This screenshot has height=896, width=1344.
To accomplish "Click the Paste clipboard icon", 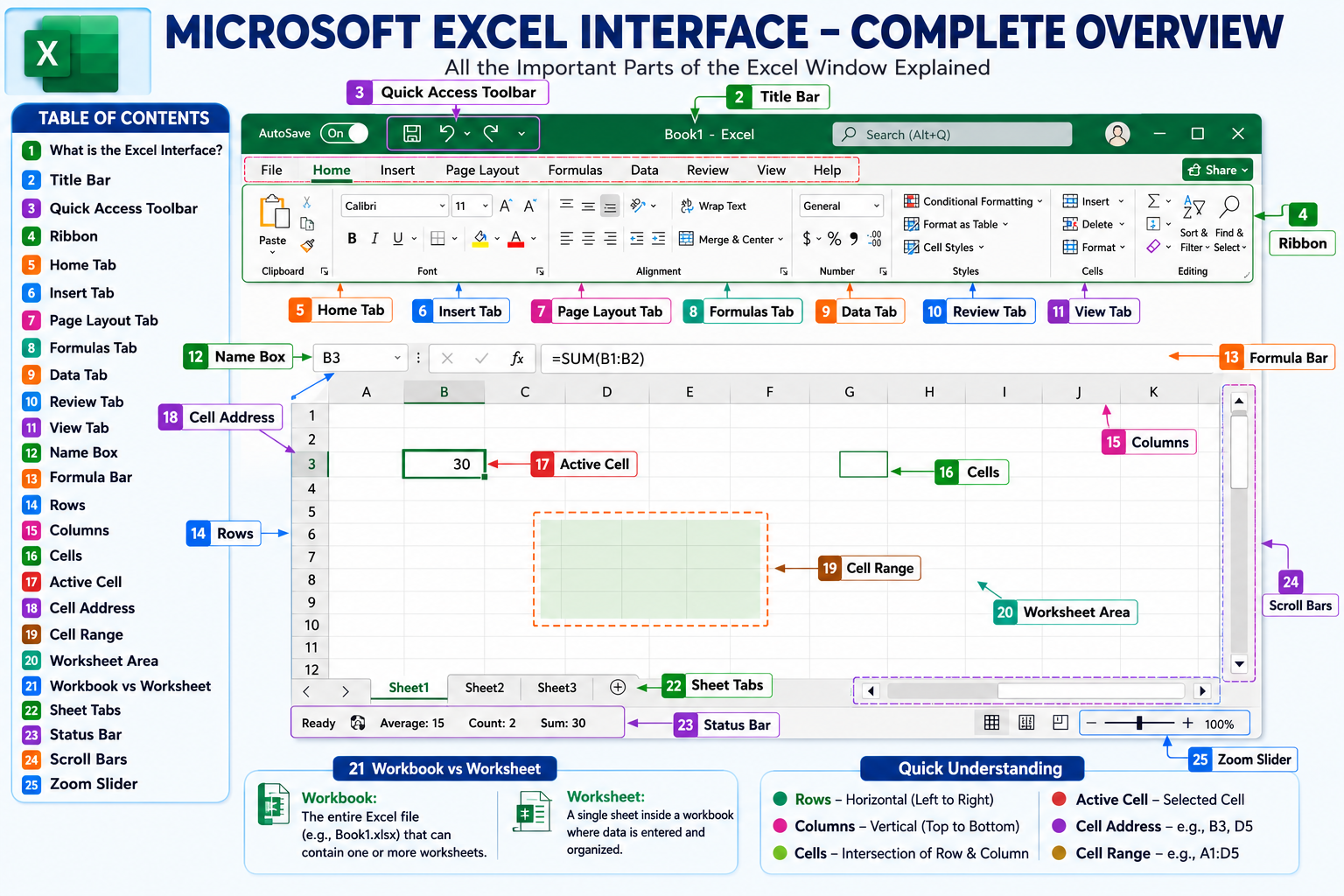I will coord(274,213).
